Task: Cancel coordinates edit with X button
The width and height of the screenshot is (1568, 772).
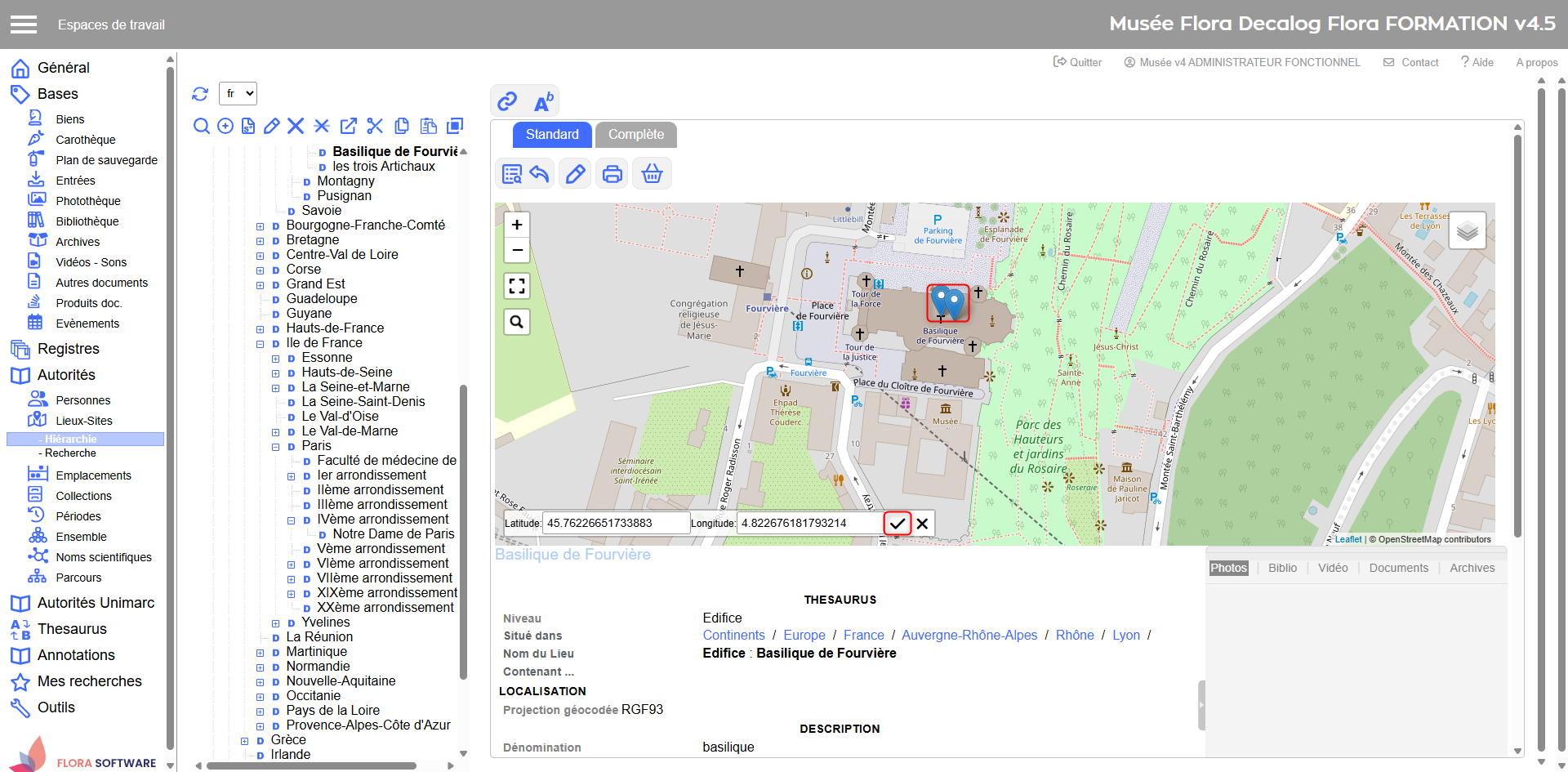Action: [922, 524]
